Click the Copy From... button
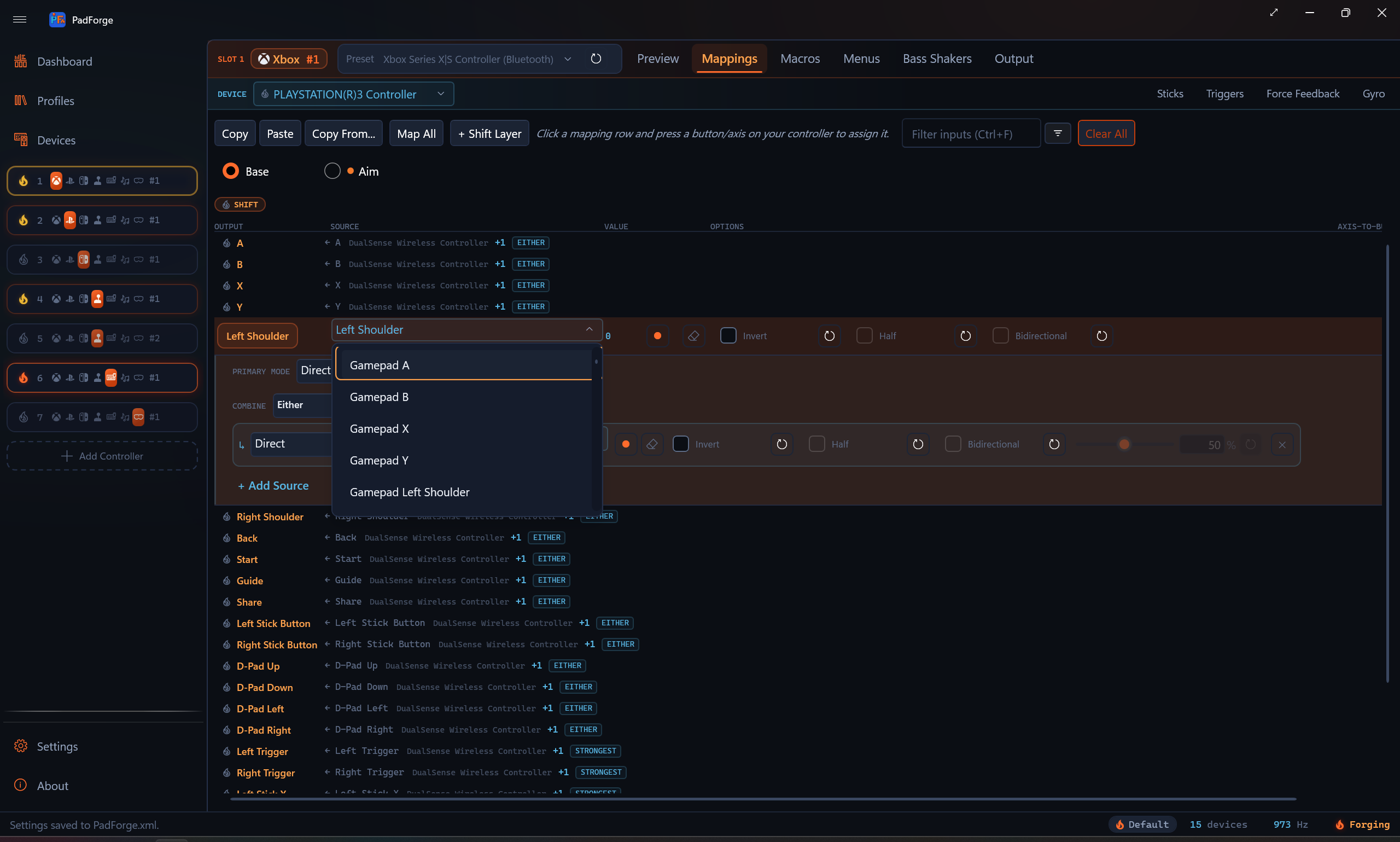Image resolution: width=1400 pixels, height=842 pixels. point(343,133)
